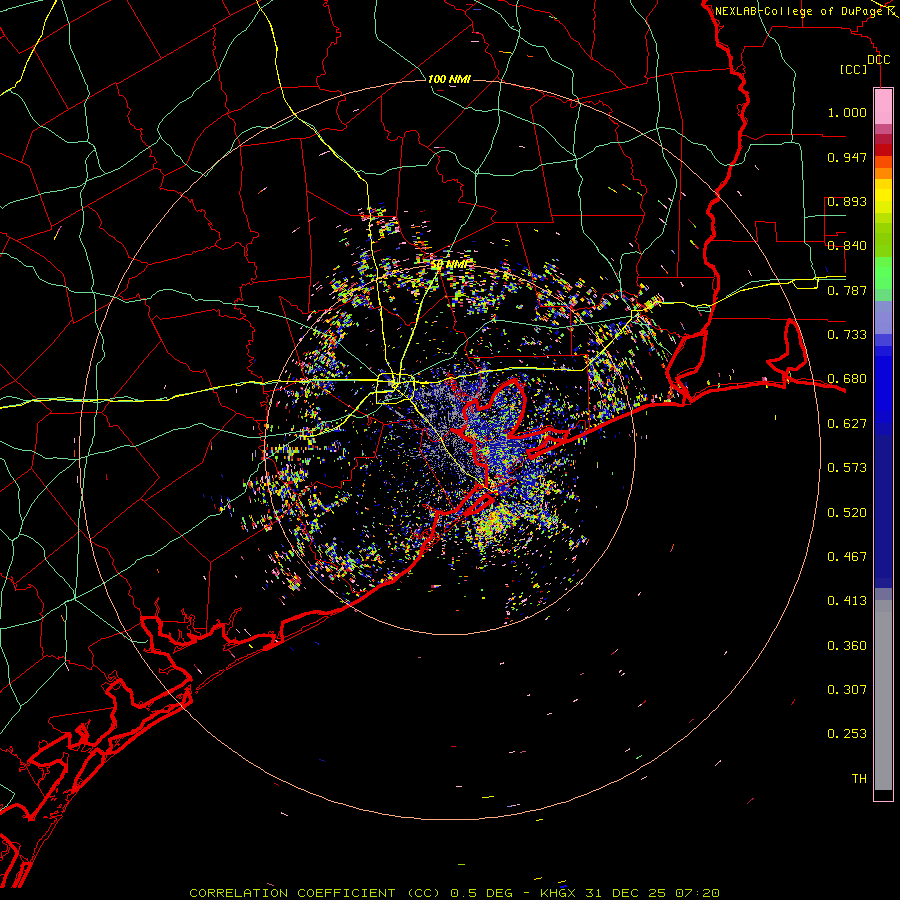Click the 0.360 scale value
900x900 pixels.
[x=847, y=646]
